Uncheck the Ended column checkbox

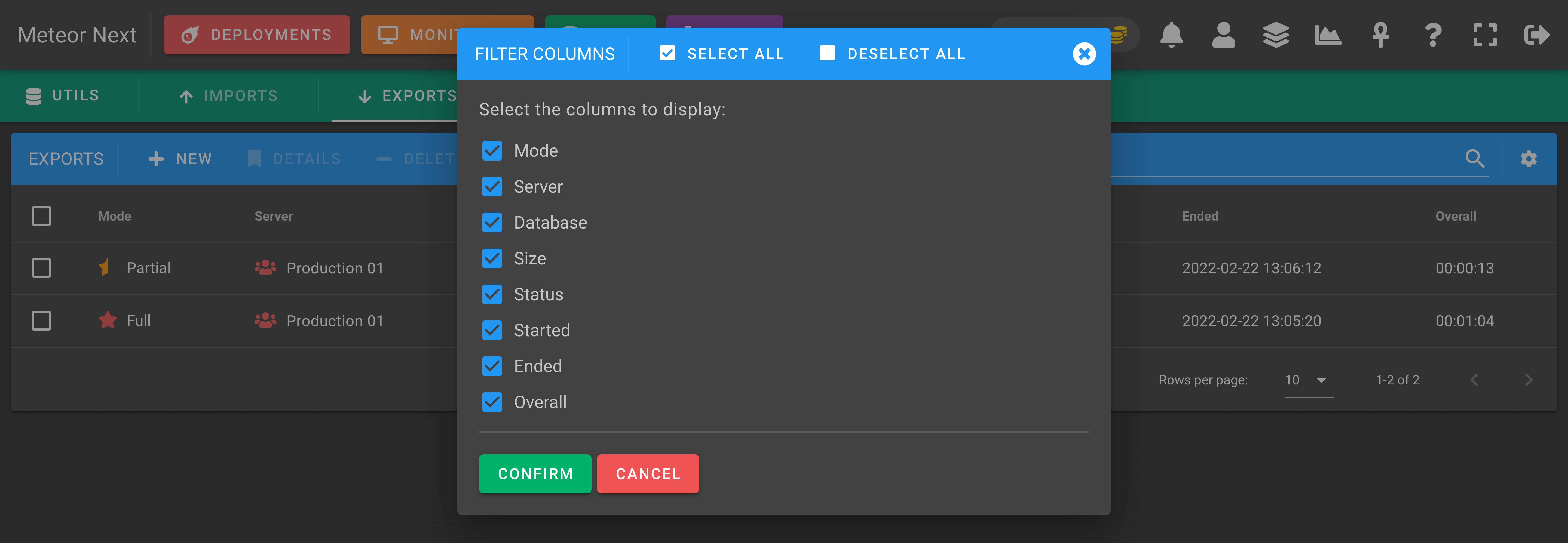pyautogui.click(x=492, y=366)
